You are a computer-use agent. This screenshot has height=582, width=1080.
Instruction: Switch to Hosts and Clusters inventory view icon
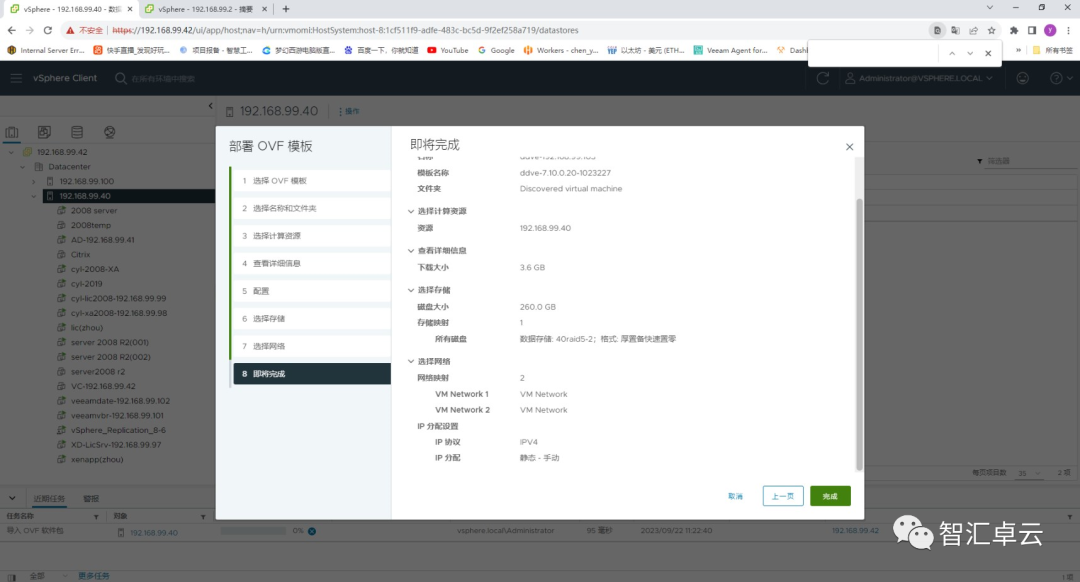click(x=12, y=132)
